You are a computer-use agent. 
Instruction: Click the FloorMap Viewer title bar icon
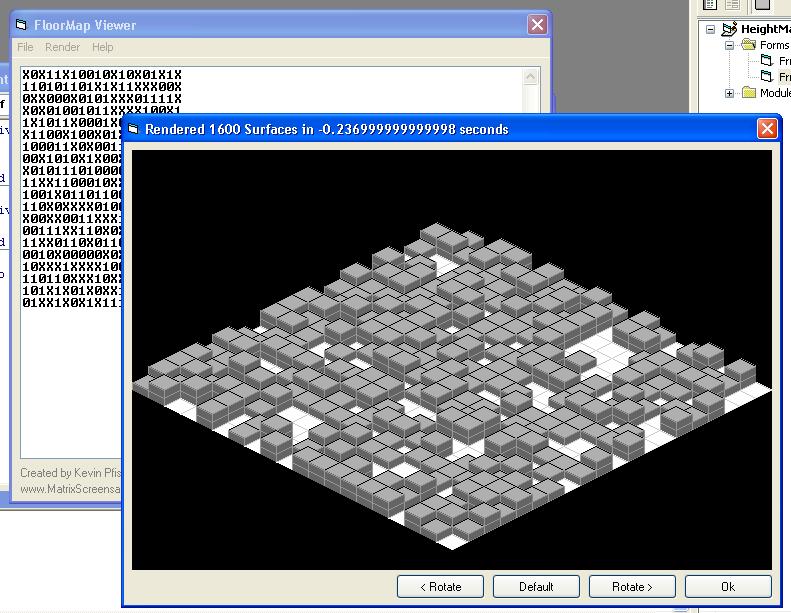[x=21, y=25]
